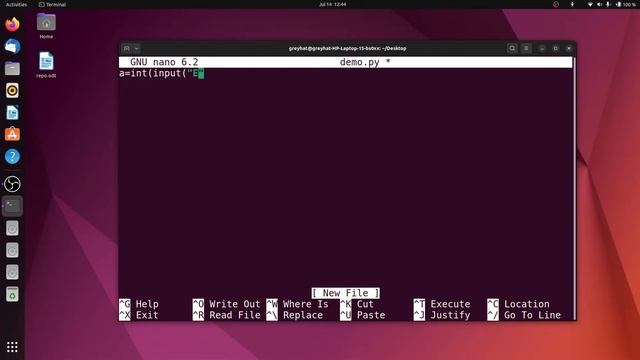Click the Wi-Fi icon in the top bar
The image size is (640, 360).
click(590, 4)
